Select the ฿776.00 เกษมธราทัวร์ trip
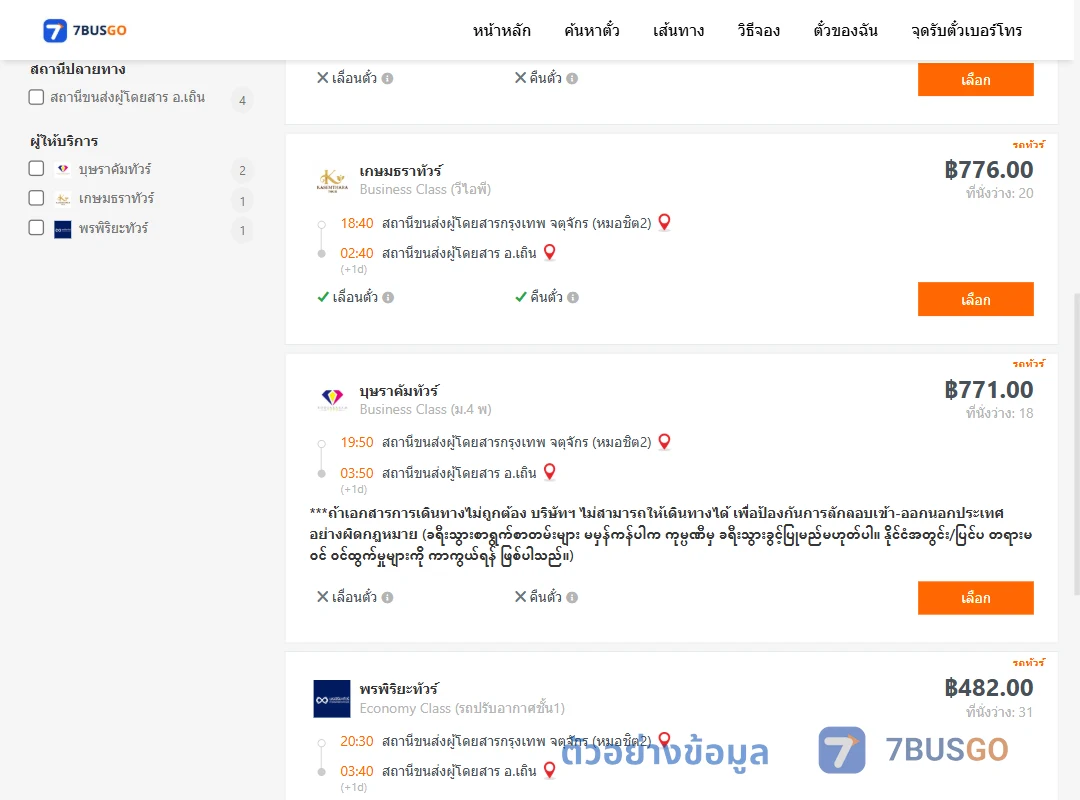The image size is (1080, 800). [x=975, y=299]
